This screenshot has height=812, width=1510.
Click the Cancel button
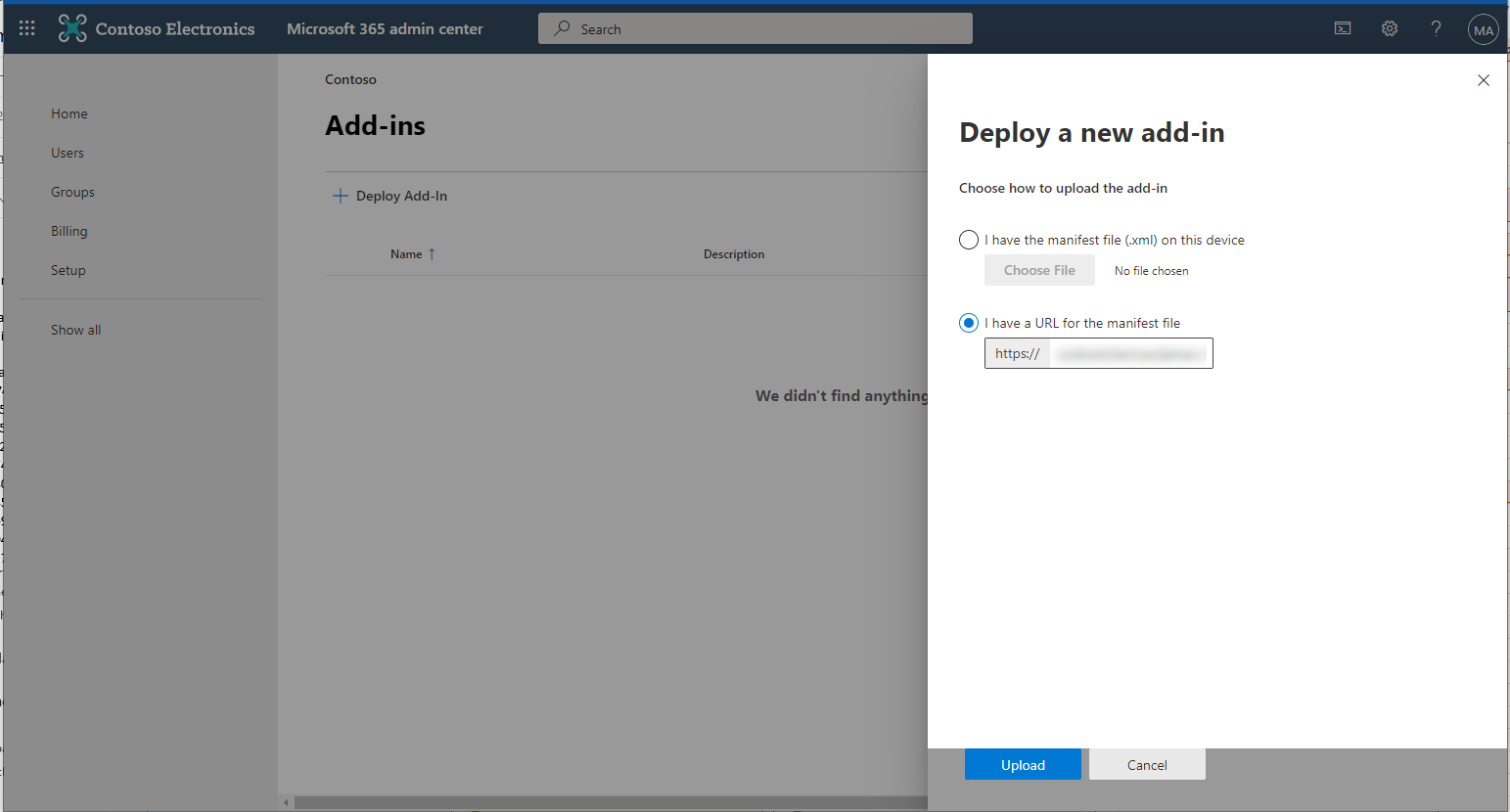[1147, 765]
